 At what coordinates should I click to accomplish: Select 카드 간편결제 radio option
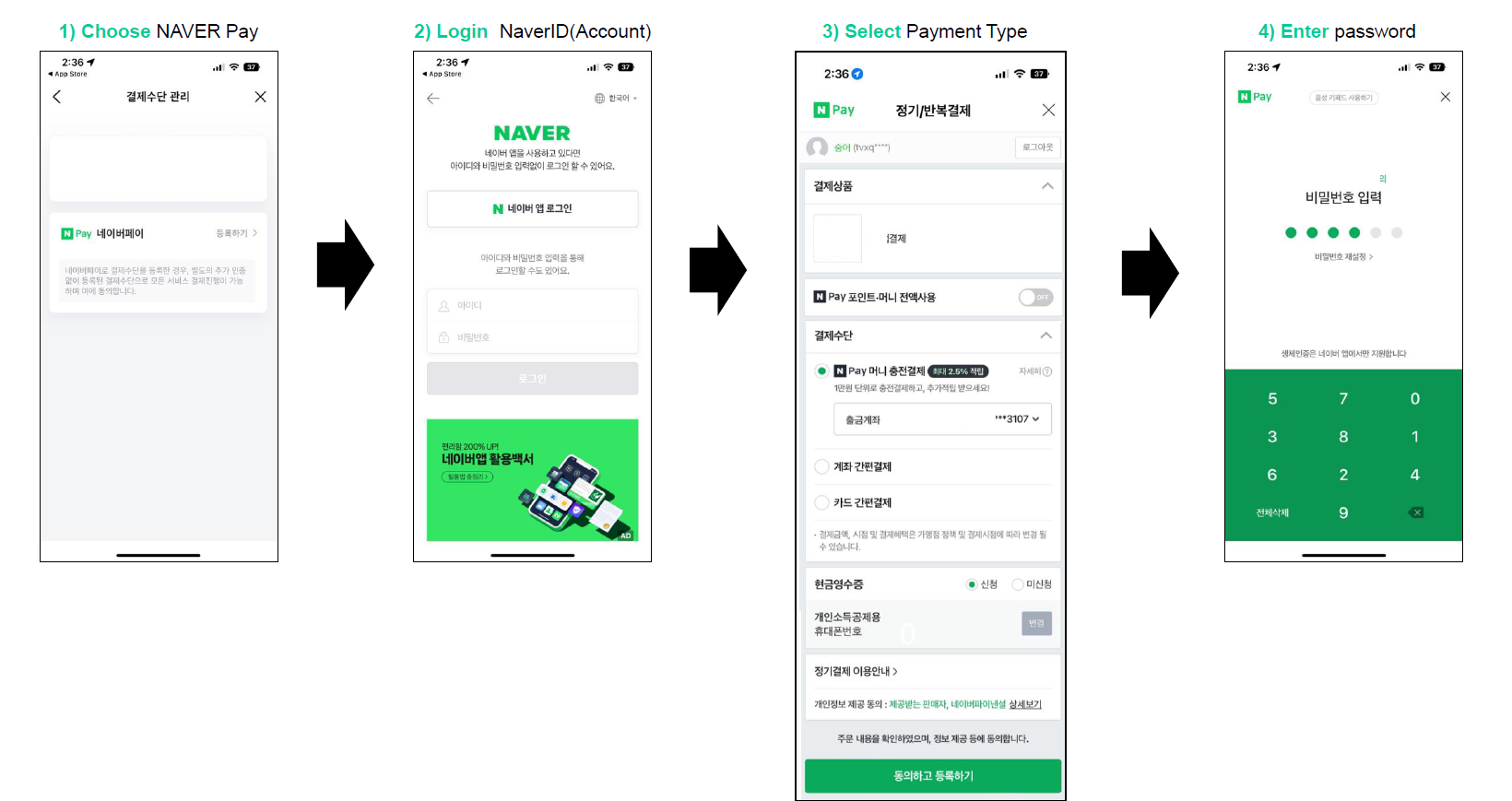pos(821,502)
